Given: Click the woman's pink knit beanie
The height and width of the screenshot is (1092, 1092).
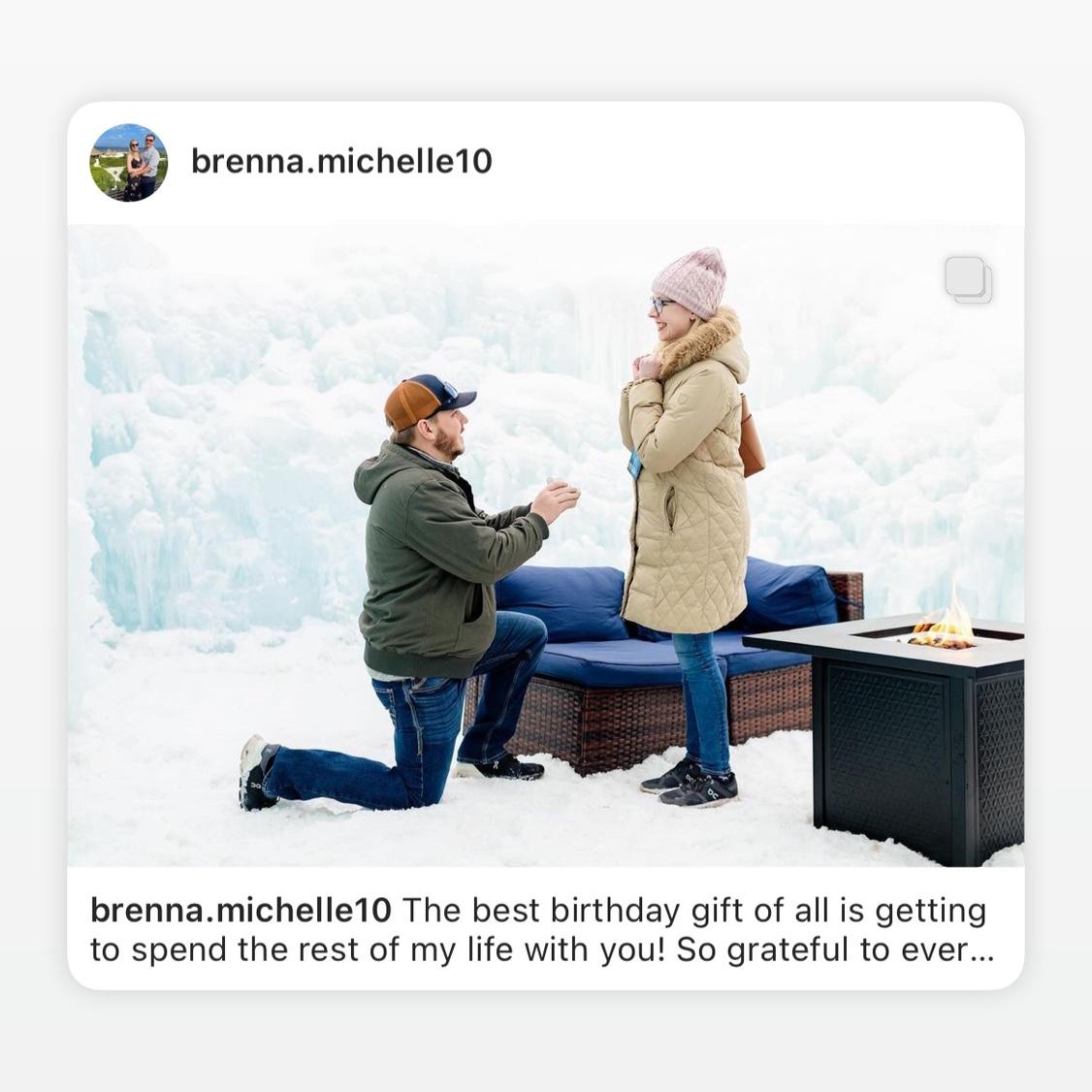Looking at the screenshot, I should pyautogui.click(x=691, y=282).
